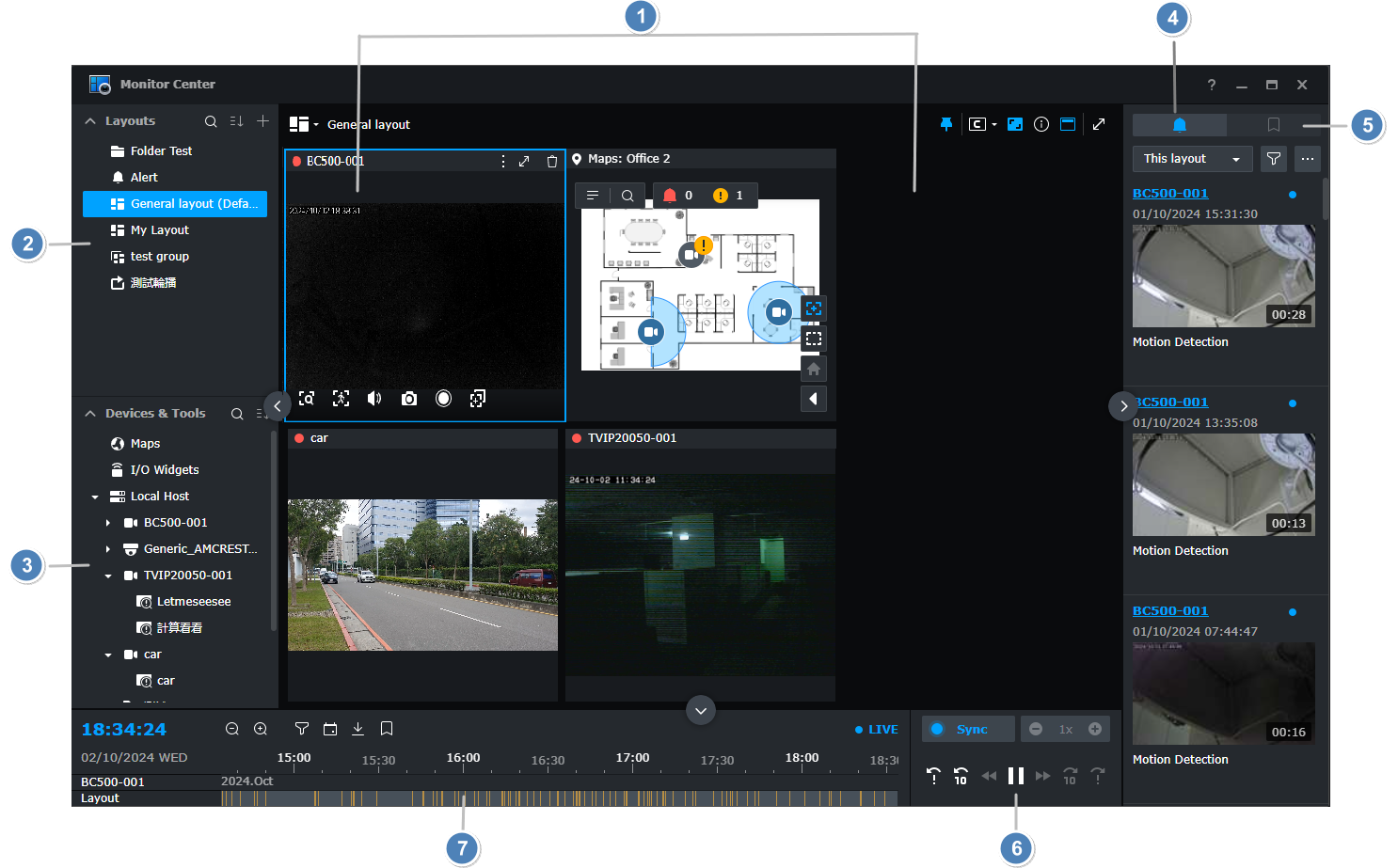Start manual recording on BC500-001

point(444,399)
